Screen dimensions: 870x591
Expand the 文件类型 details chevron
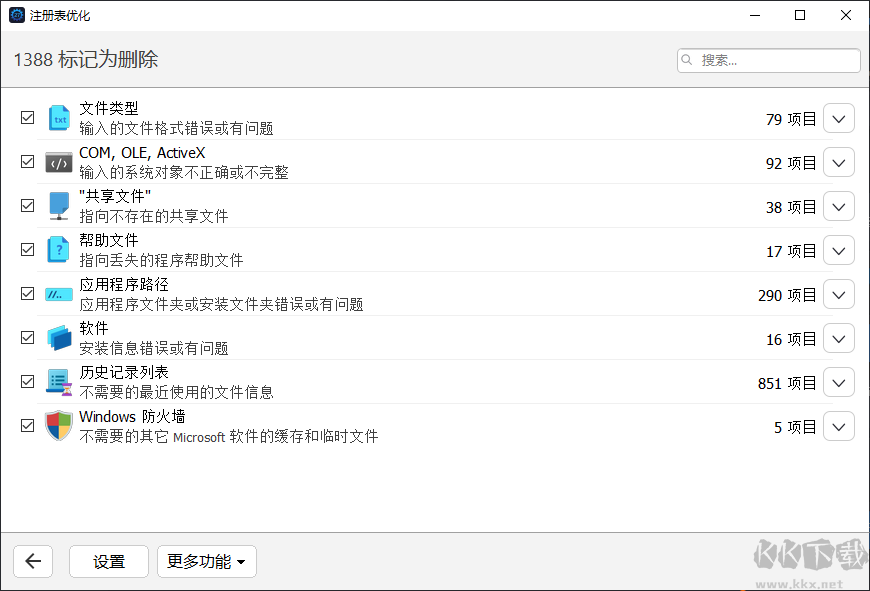(839, 117)
